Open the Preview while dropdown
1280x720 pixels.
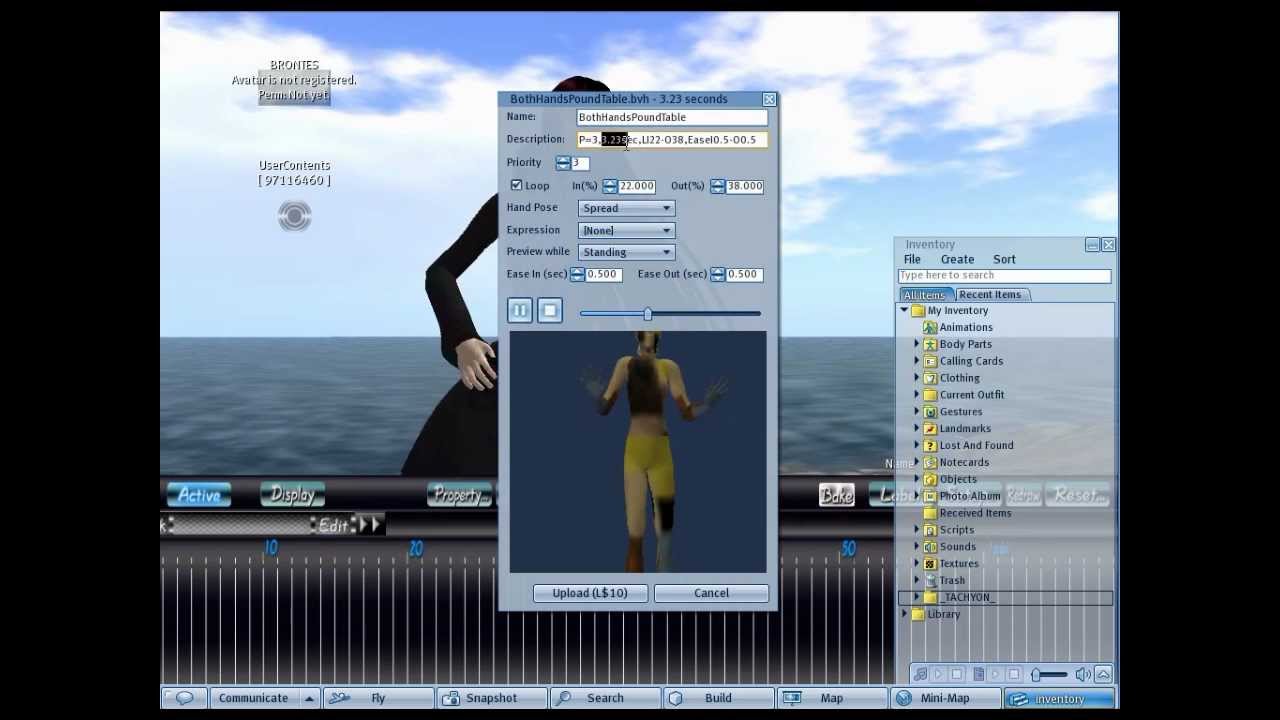click(627, 252)
